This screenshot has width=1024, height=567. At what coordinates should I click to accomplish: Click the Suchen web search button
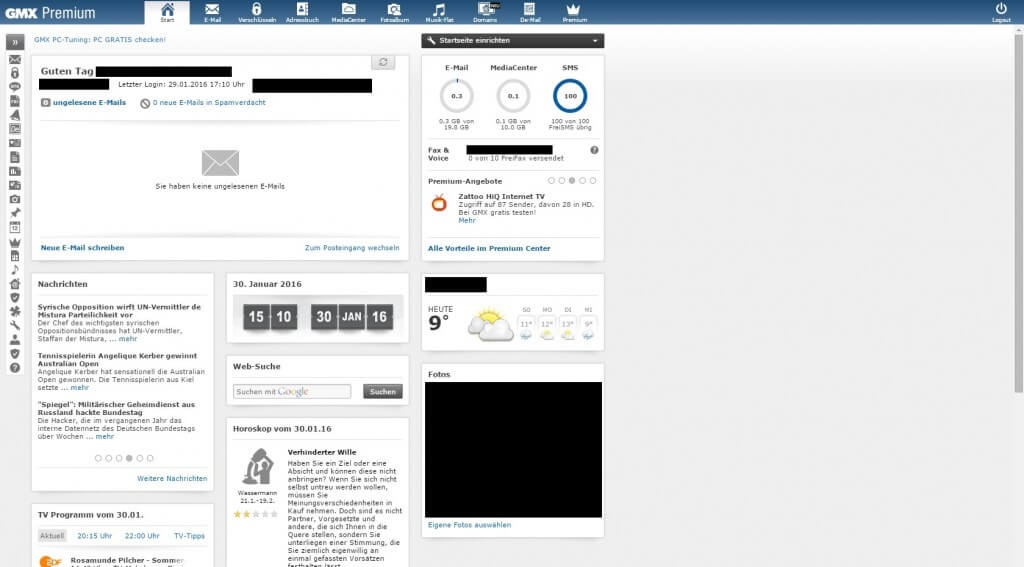tap(383, 391)
